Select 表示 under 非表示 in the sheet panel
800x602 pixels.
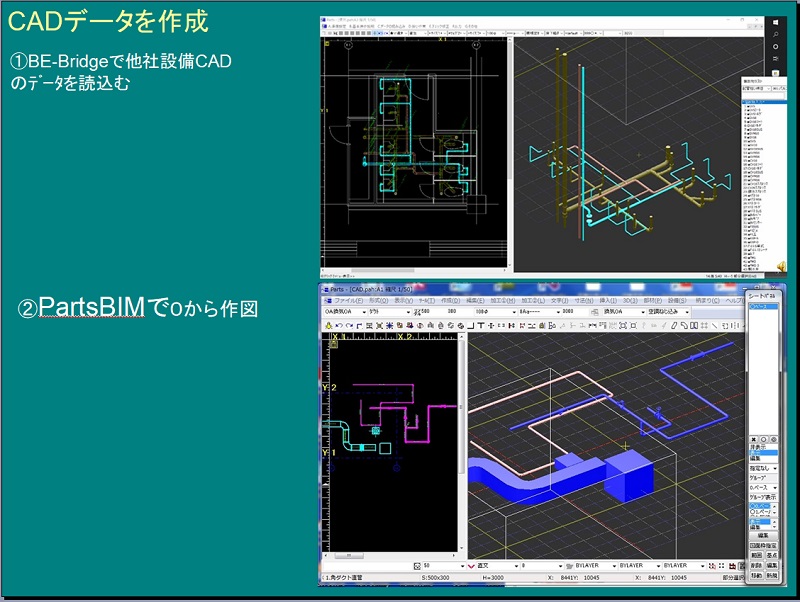tap(763, 453)
